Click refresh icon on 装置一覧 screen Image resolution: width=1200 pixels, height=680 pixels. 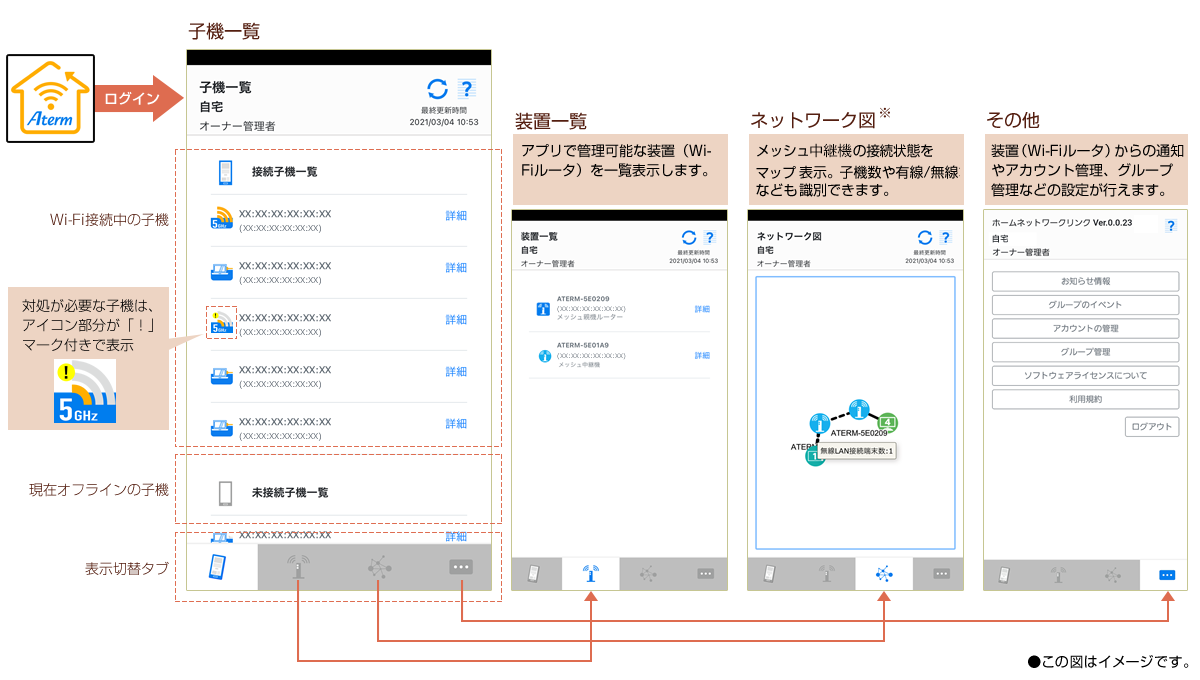tap(688, 237)
